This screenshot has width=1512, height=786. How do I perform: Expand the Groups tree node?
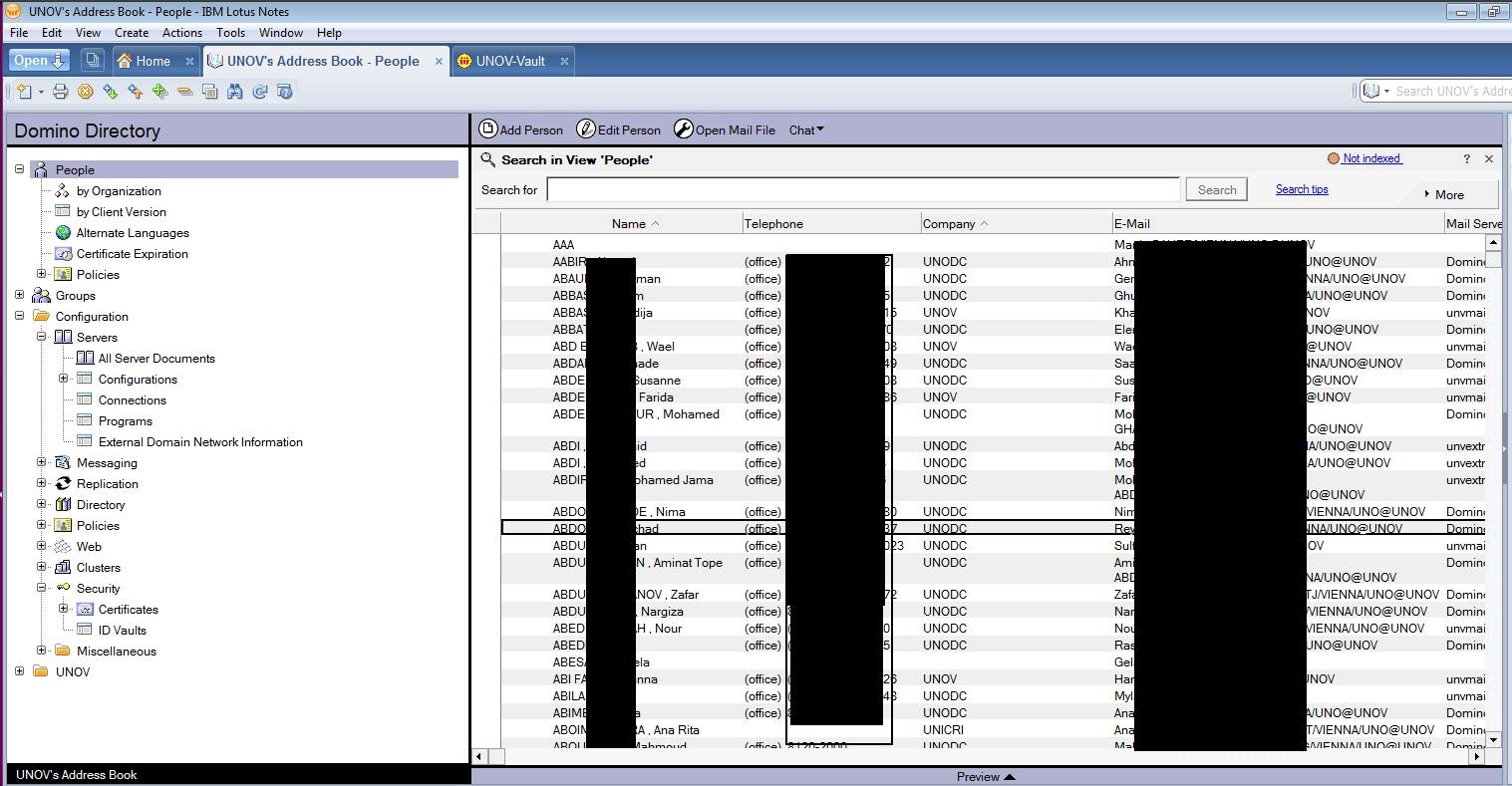[19, 295]
